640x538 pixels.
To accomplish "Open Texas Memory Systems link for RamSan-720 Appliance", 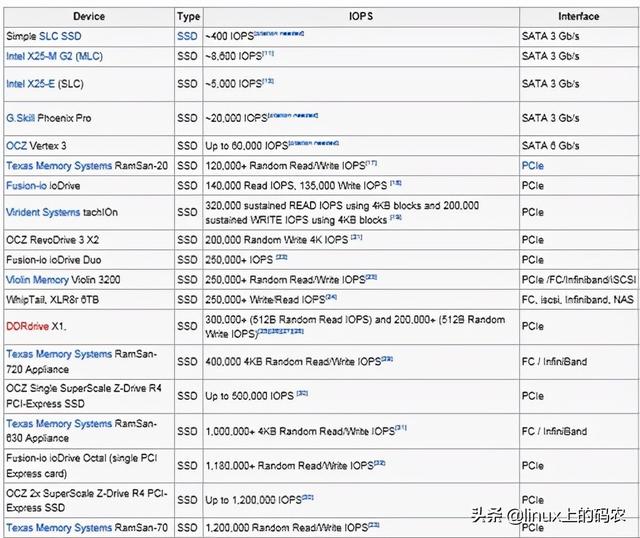I will [x=59, y=354].
